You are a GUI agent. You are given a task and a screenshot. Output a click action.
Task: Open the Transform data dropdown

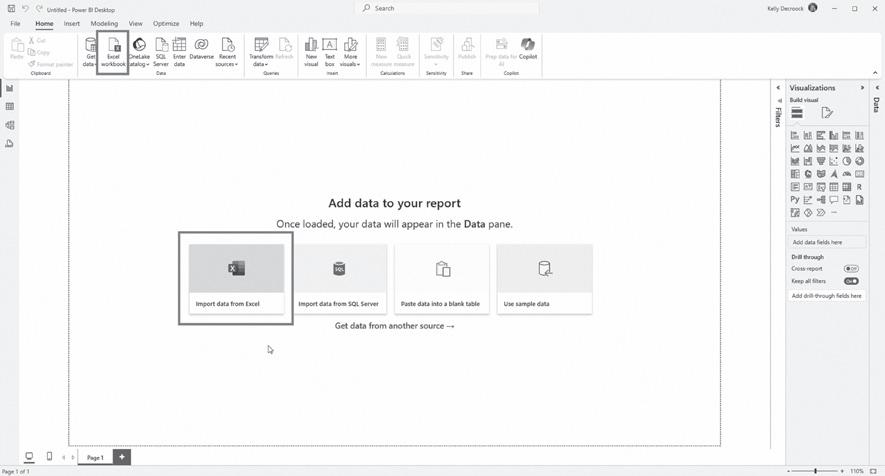[261, 53]
